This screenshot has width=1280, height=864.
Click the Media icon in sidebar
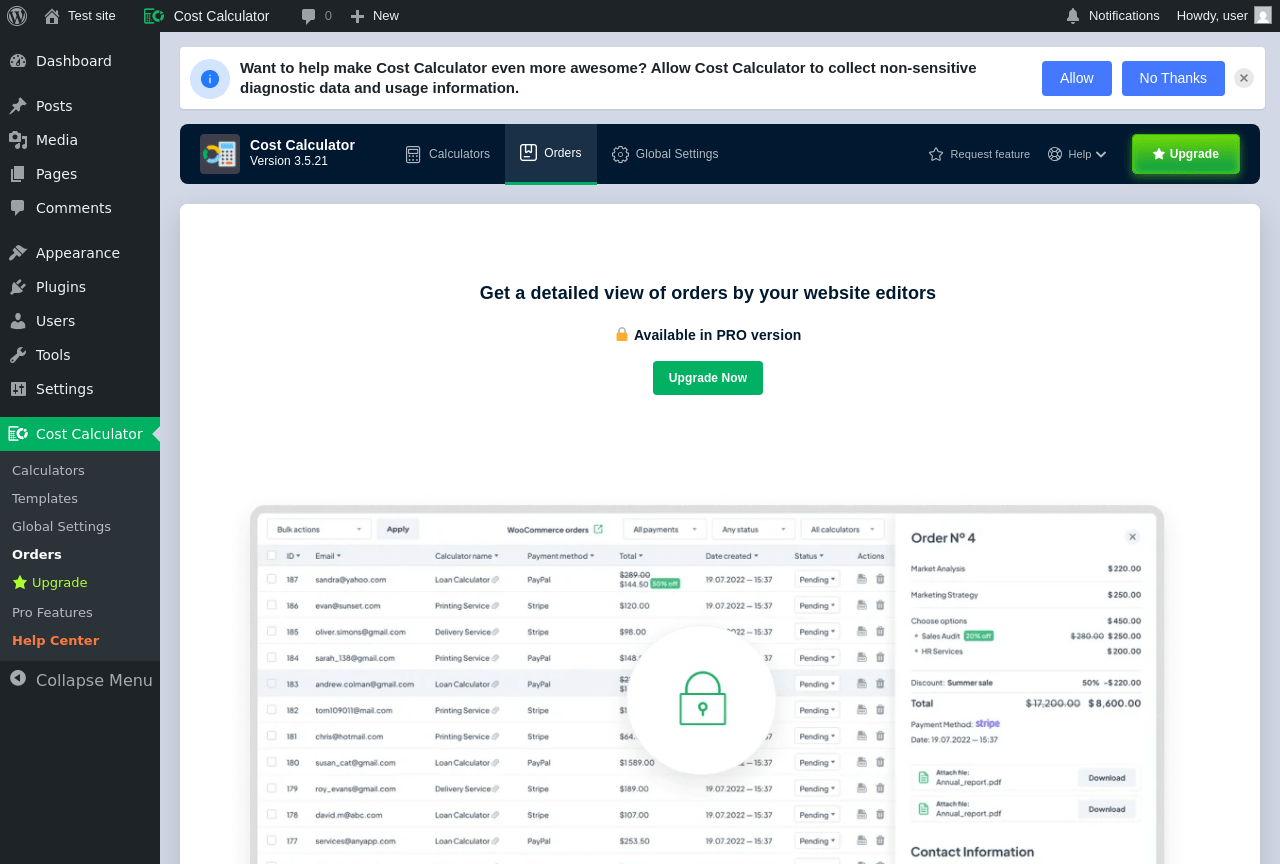[18, 140]
